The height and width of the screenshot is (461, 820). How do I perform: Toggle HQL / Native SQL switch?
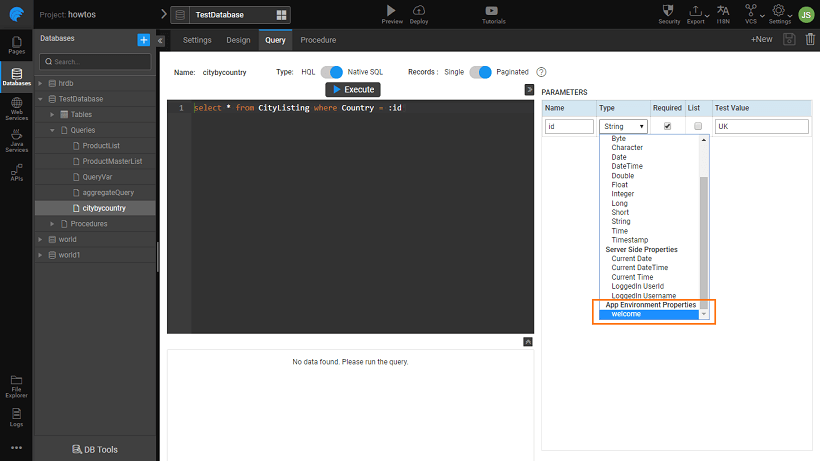(332, 72)
